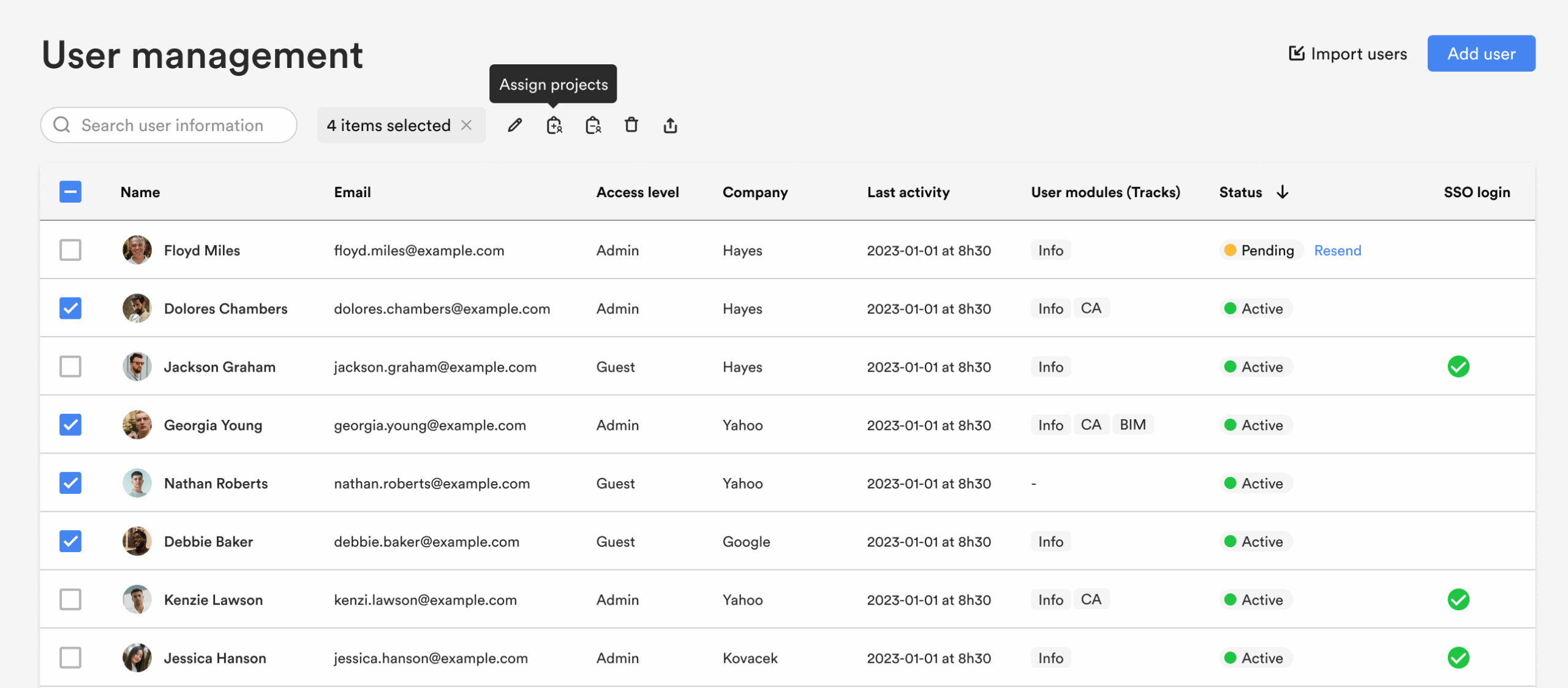Click Jackson Graham's SSO green checkmark
Viewport: 1568px width, 688px height.
point(1458,367)
